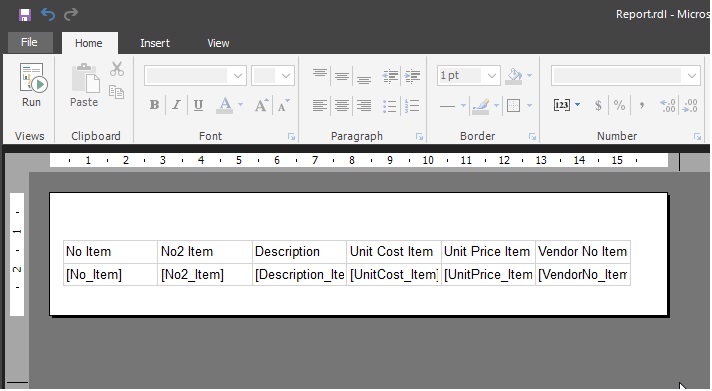Select the No2 Item header cell
The height and width of the screenshot is (391, 712).
[205, 252]
